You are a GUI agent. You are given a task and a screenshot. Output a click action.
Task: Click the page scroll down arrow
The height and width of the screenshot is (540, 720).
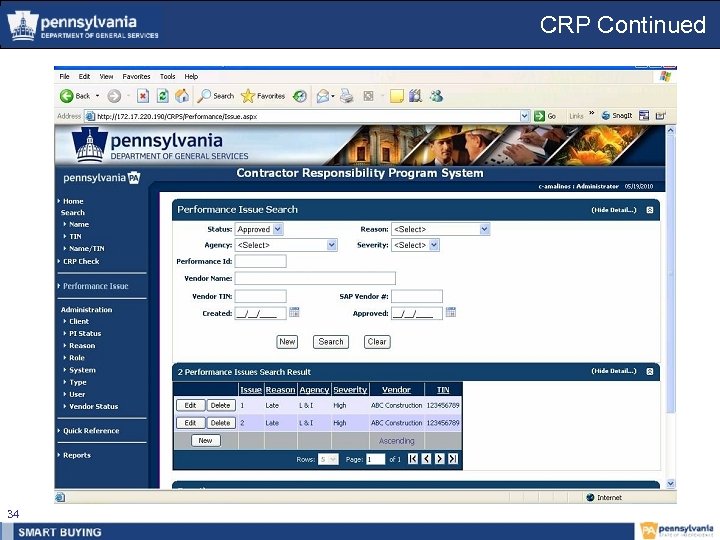point(670,484)
